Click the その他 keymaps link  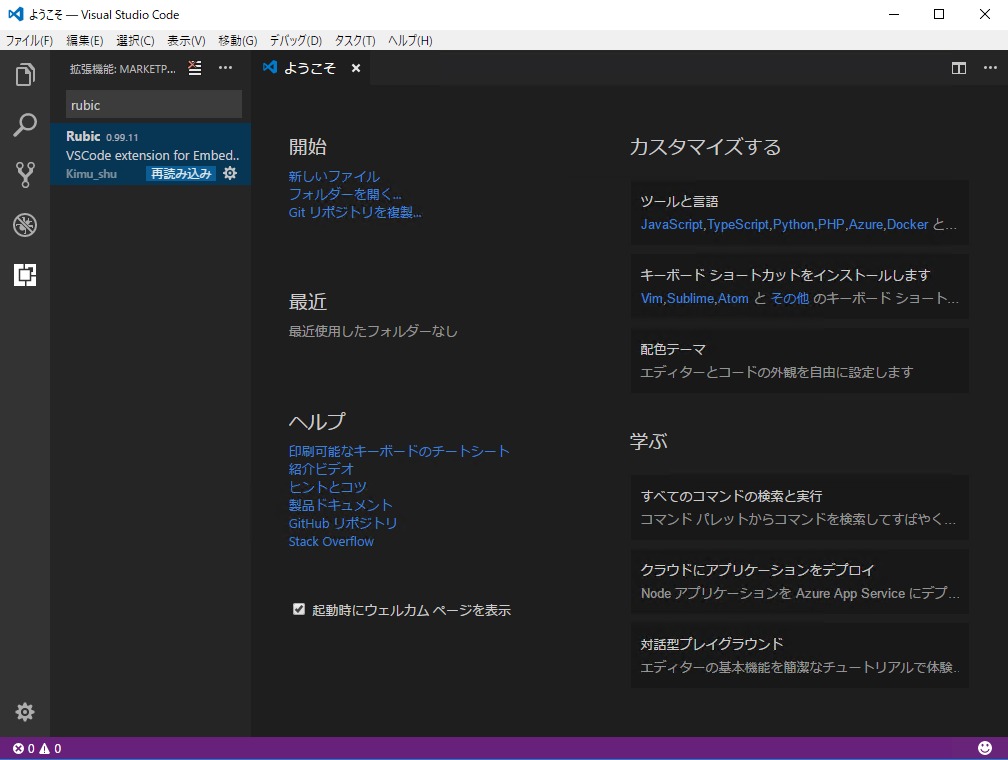coord(789,298)
